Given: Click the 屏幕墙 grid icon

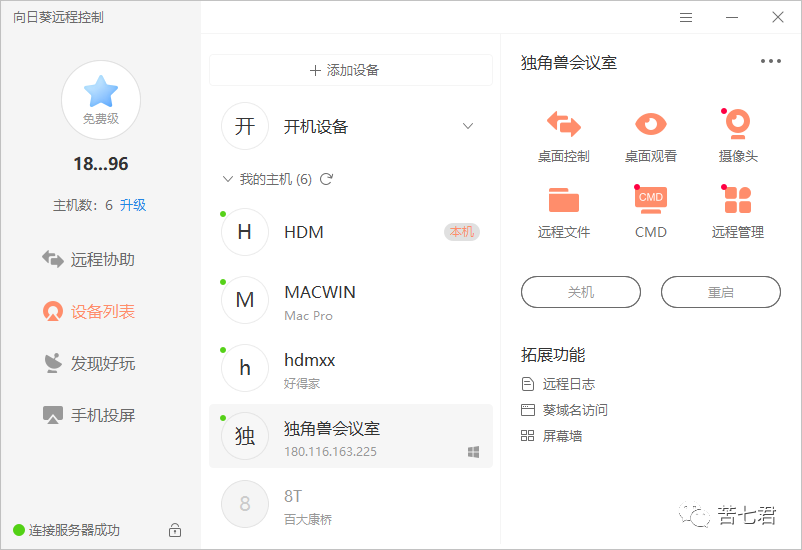Looking at the screenshot, I should (527, 436).
